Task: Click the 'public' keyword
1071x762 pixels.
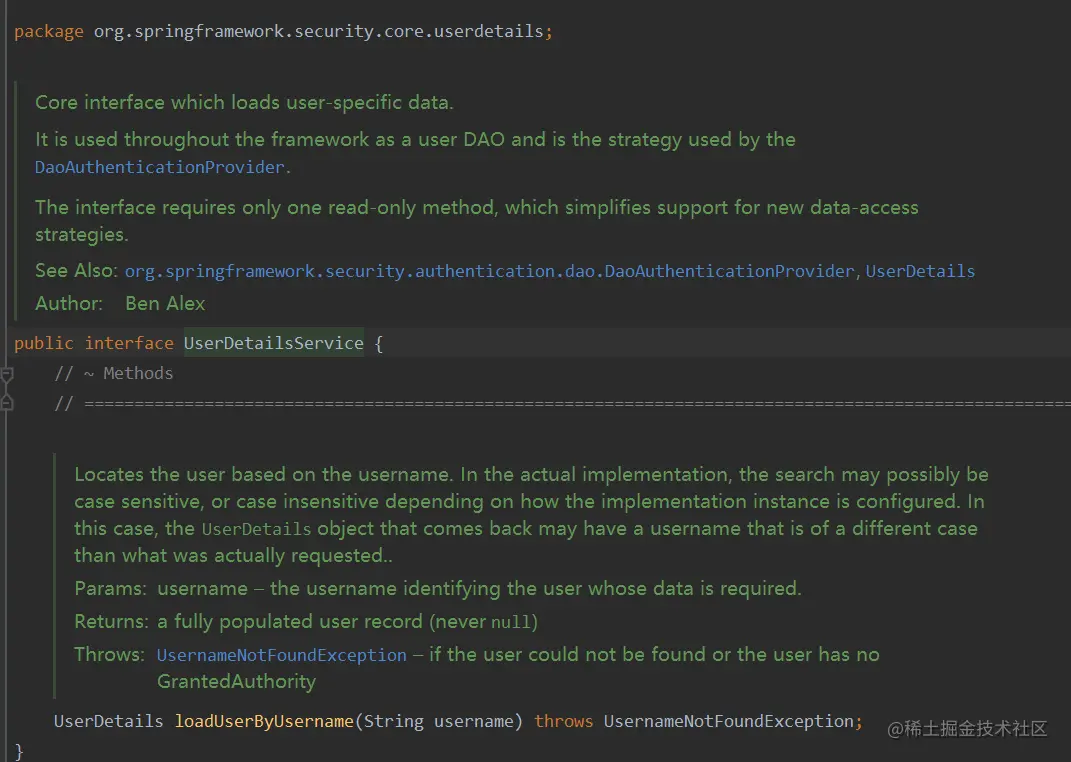Action: (x=44, y=343)
